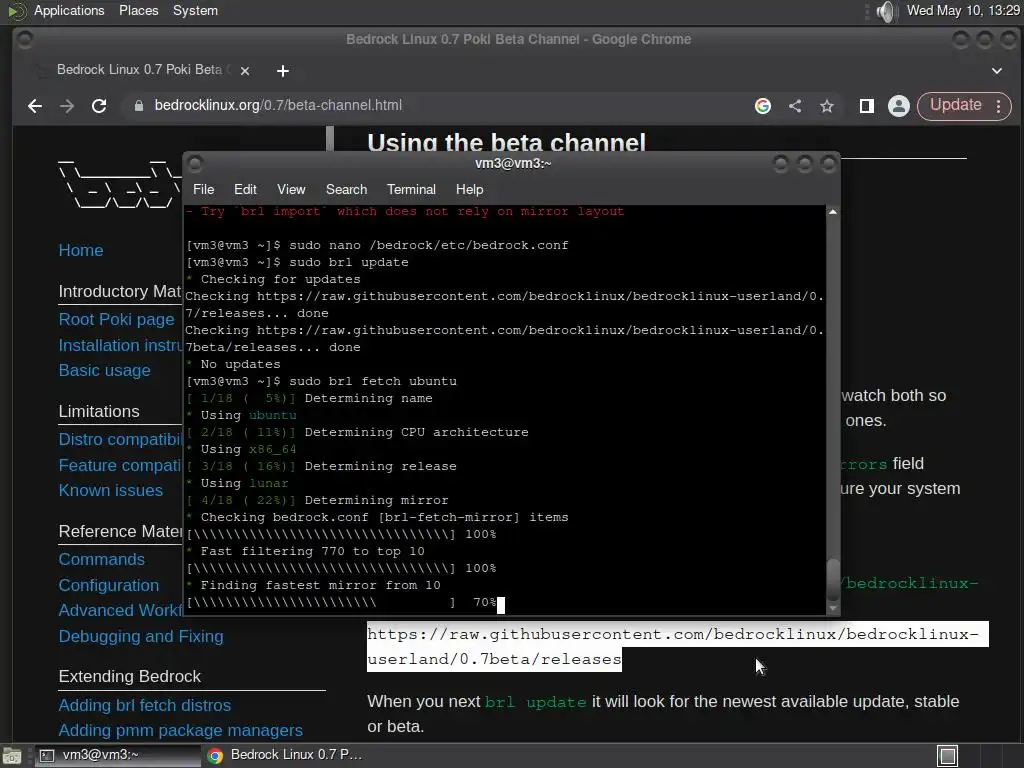The image size is (1024, 768).
Task: Open the terminal File menu
Action: pyautogui.click(x=203, y=189)
